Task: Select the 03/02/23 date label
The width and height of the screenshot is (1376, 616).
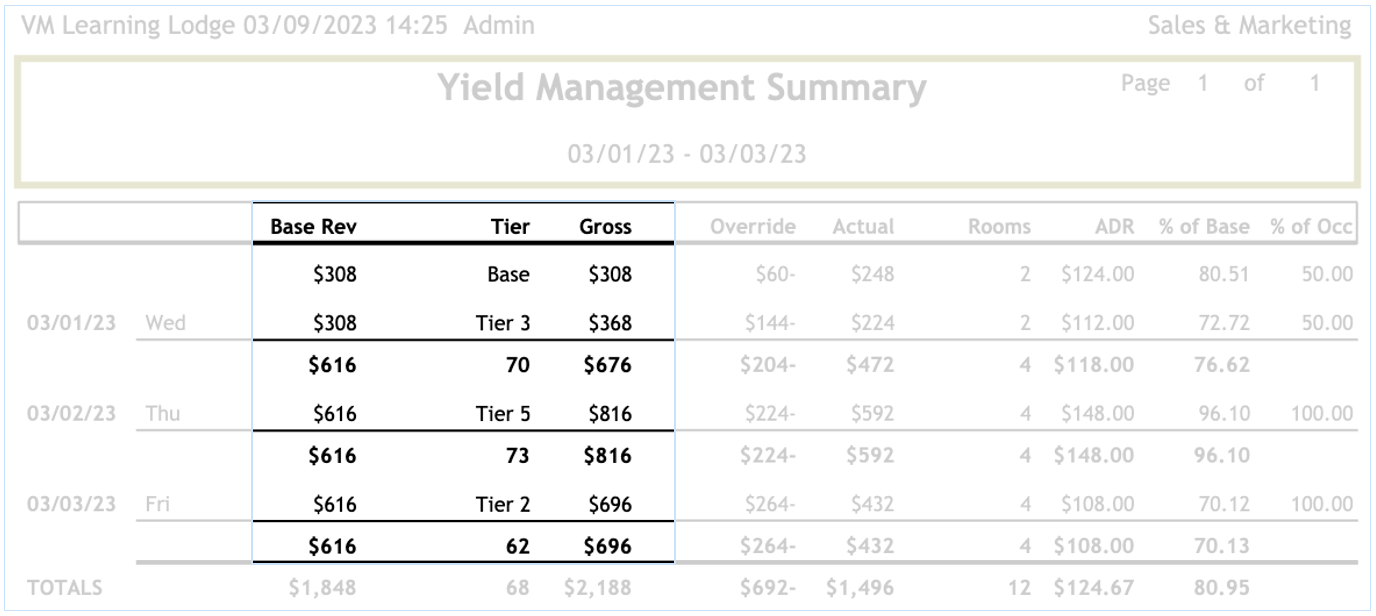Action: click(x=71, y=413)
